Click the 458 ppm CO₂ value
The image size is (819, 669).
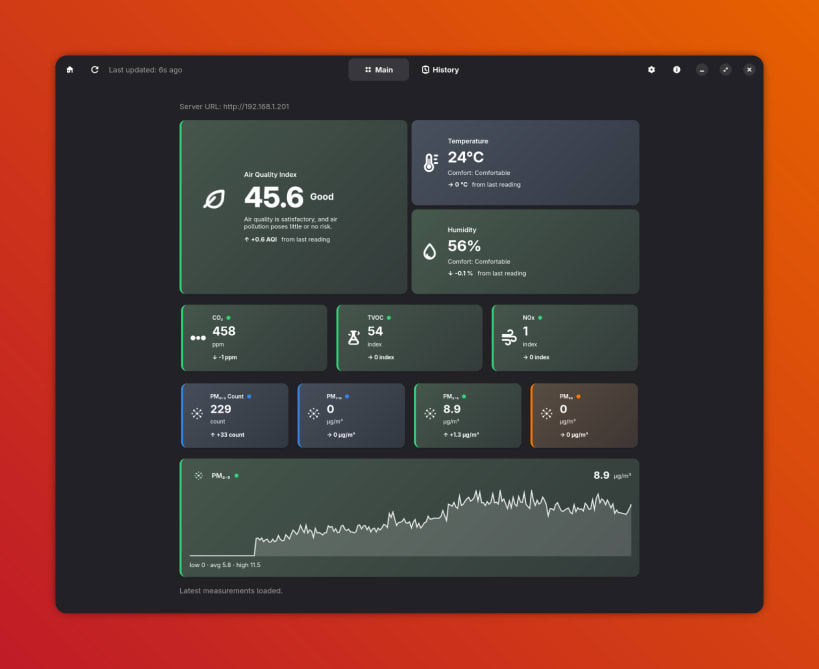[x=224, y=331]
